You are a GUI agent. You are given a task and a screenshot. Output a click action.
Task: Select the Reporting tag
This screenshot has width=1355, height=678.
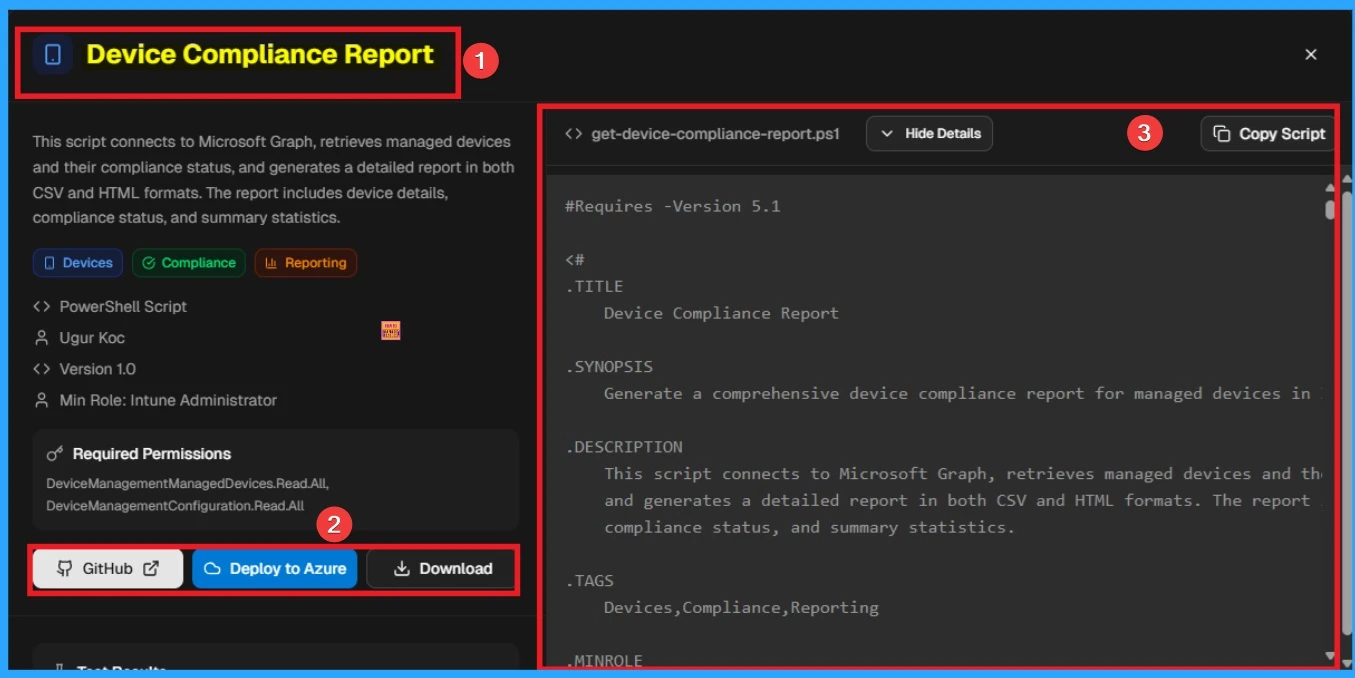[x=306, y=263]
